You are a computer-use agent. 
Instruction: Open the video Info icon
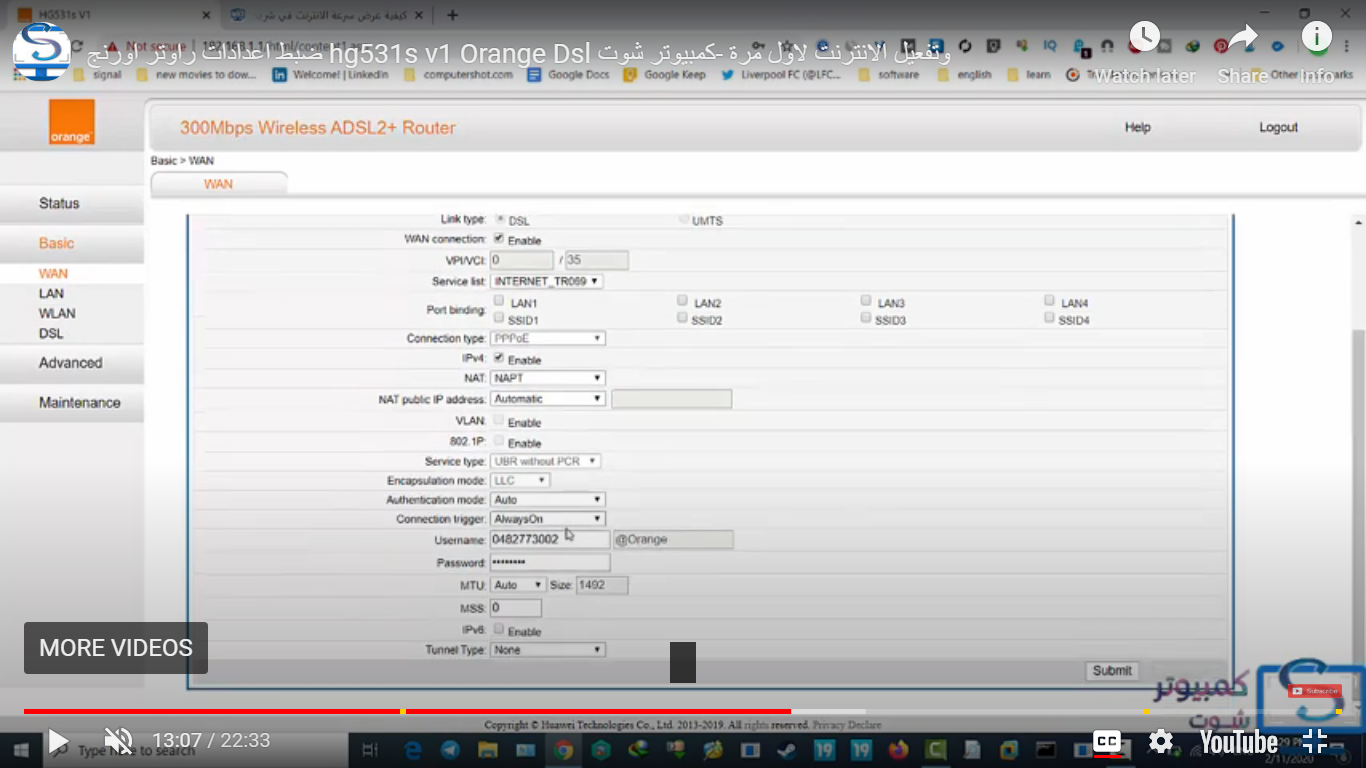(x=1316, y=38)
